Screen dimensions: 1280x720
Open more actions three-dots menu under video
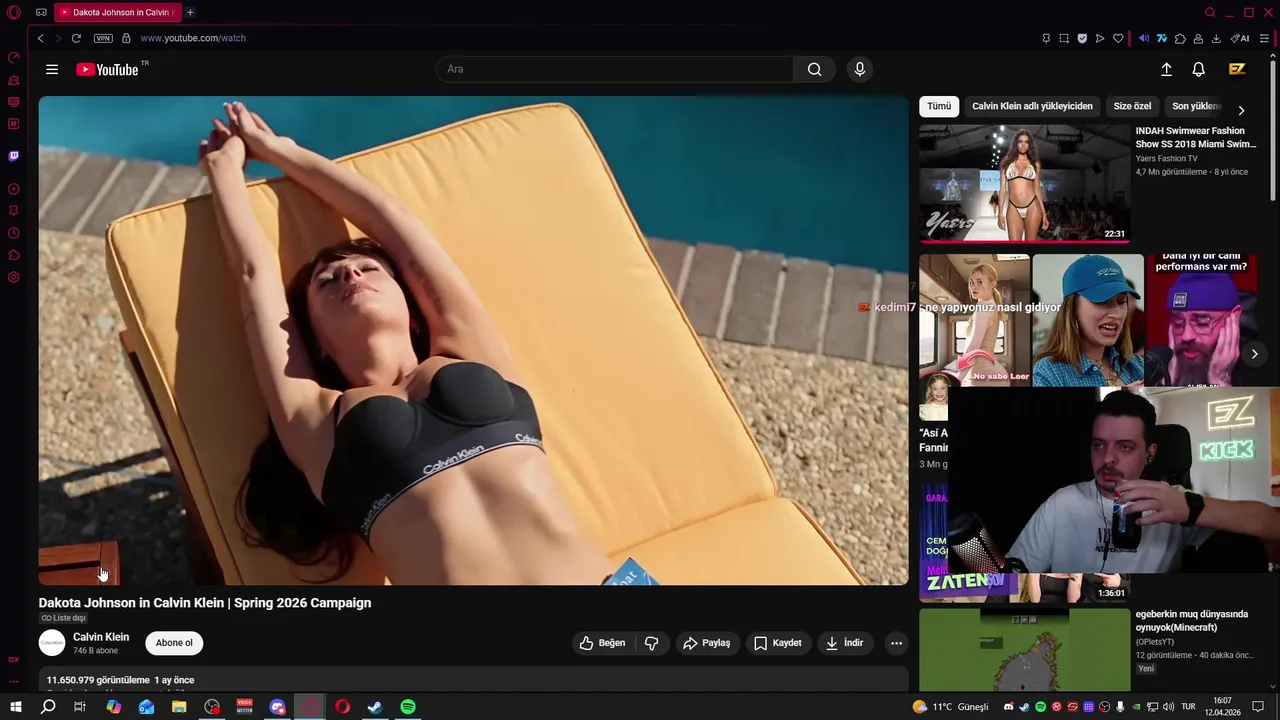click(896, 643)
